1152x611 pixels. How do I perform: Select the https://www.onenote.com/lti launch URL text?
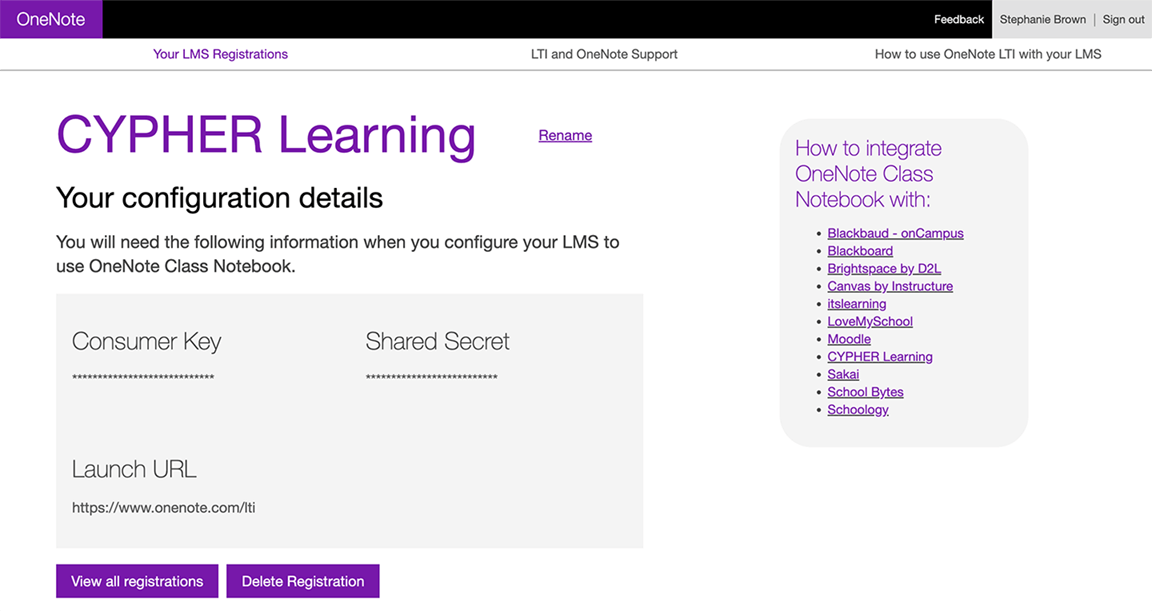coord(164,507)
